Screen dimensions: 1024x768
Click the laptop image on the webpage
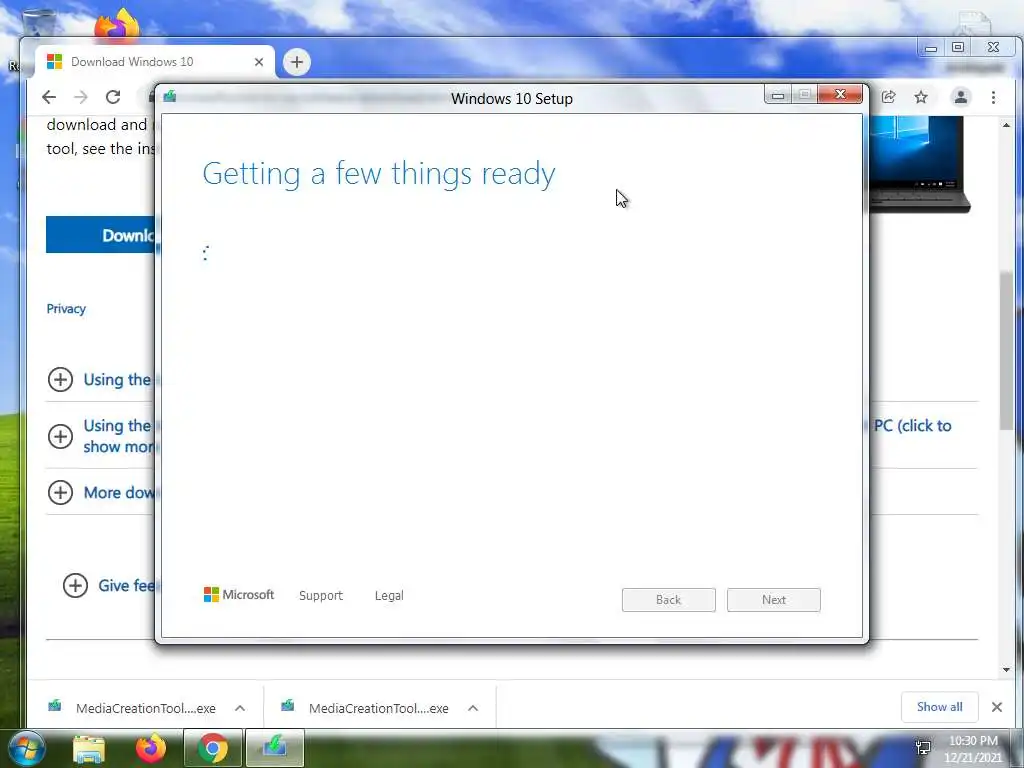[x=918, y=164]
